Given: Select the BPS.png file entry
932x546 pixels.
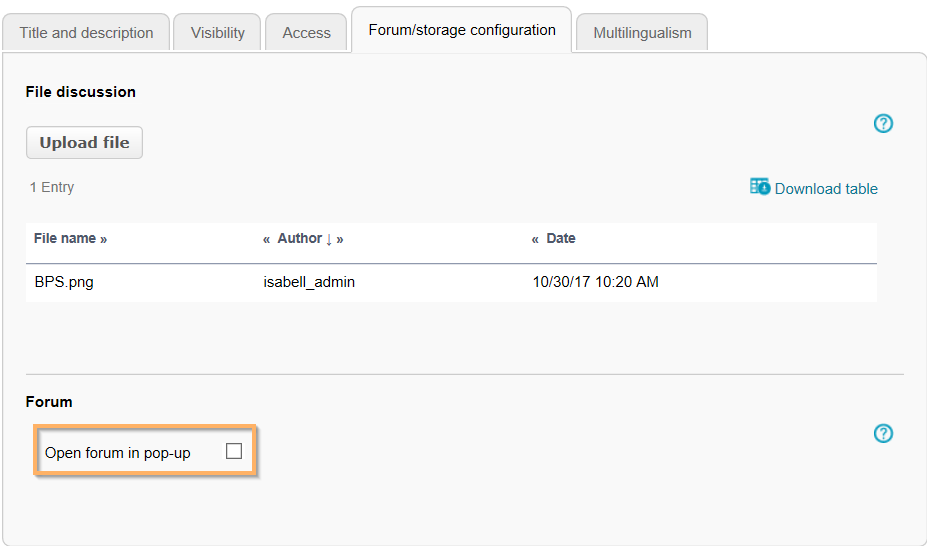Looking at the screenshot, I should [64, 282].
